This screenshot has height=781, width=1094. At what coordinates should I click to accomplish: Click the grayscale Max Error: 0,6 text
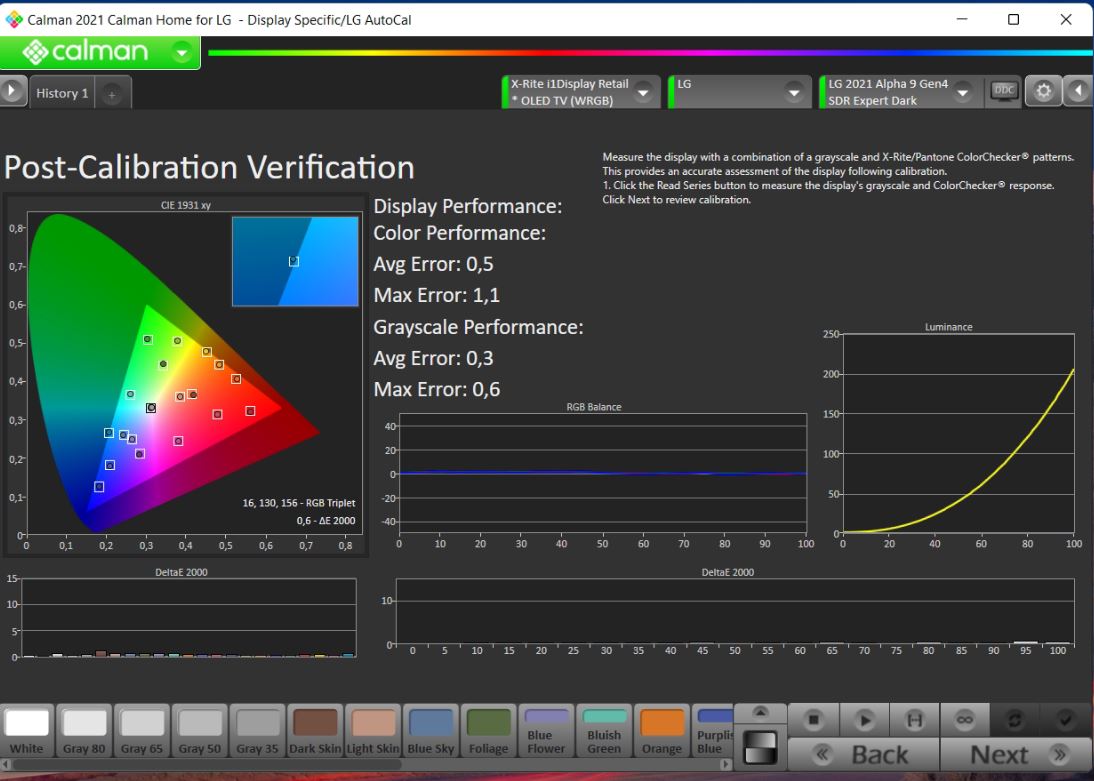coord(437,389)
